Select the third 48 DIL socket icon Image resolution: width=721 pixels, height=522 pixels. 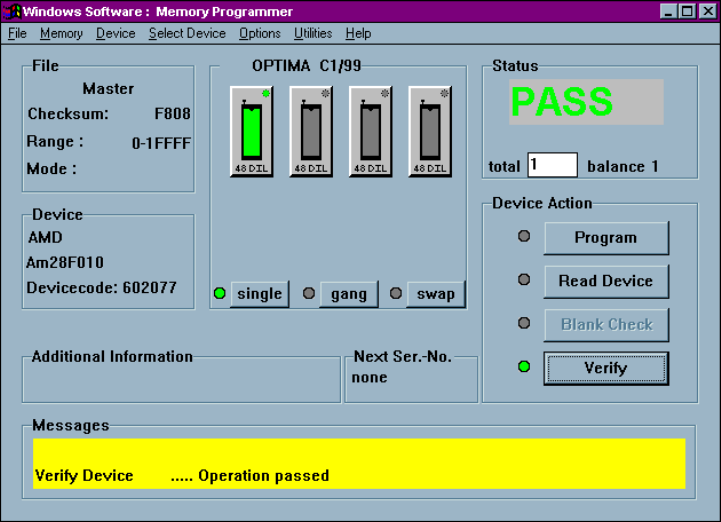(x=370, y=131)
